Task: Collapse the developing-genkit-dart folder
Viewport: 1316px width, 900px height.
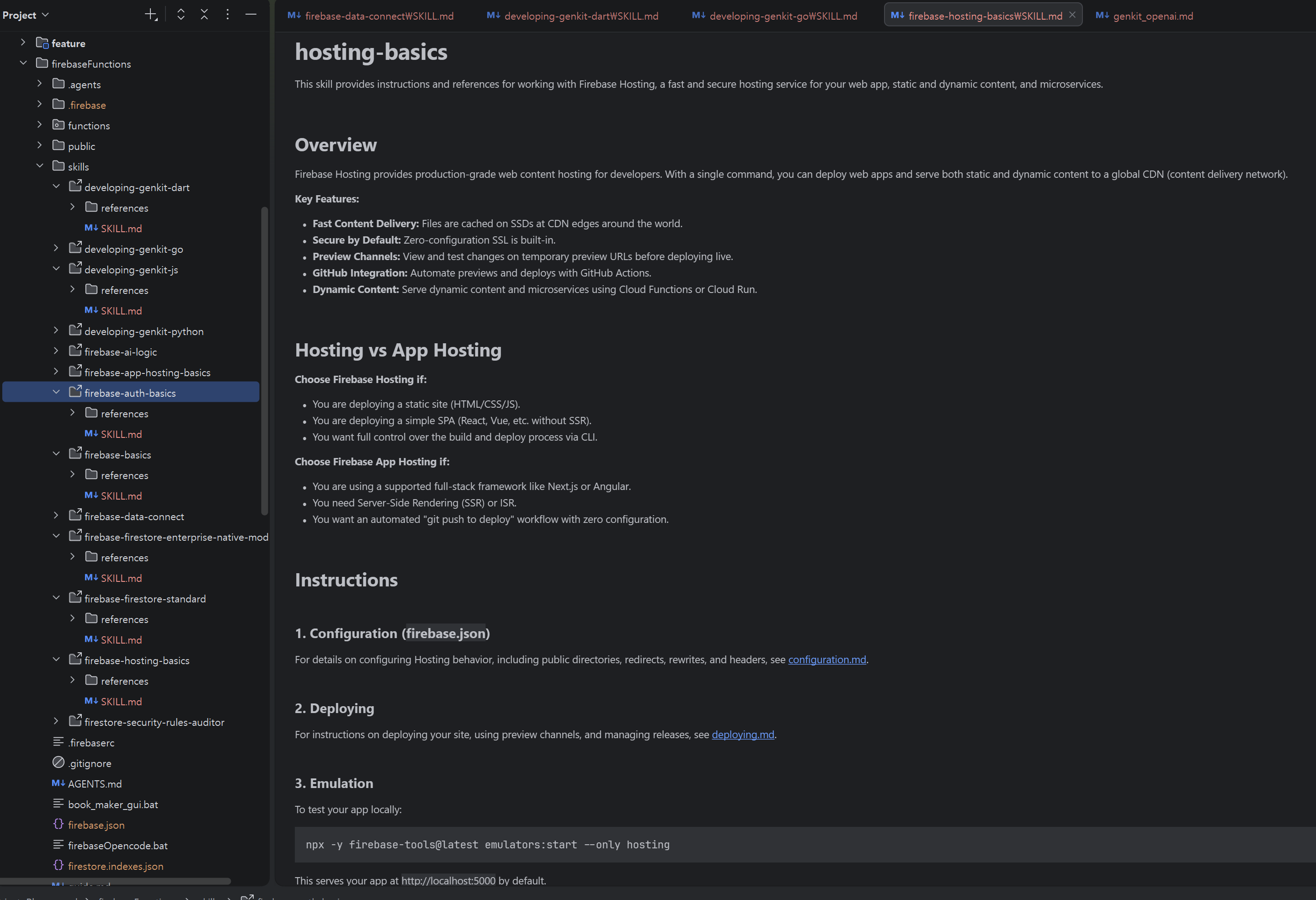Action: click(56, 186)
